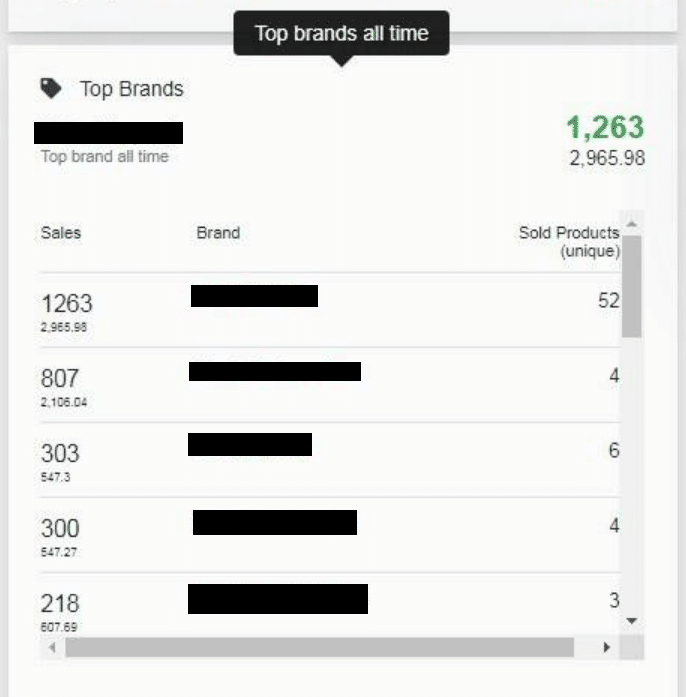This screenshot has height=697, width=686.
Task: Click the vertical scrollbar up arrow
Action: [631, 224]
